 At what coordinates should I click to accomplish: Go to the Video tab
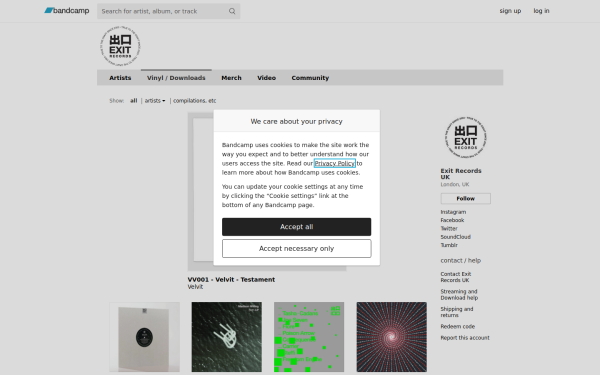266,78
